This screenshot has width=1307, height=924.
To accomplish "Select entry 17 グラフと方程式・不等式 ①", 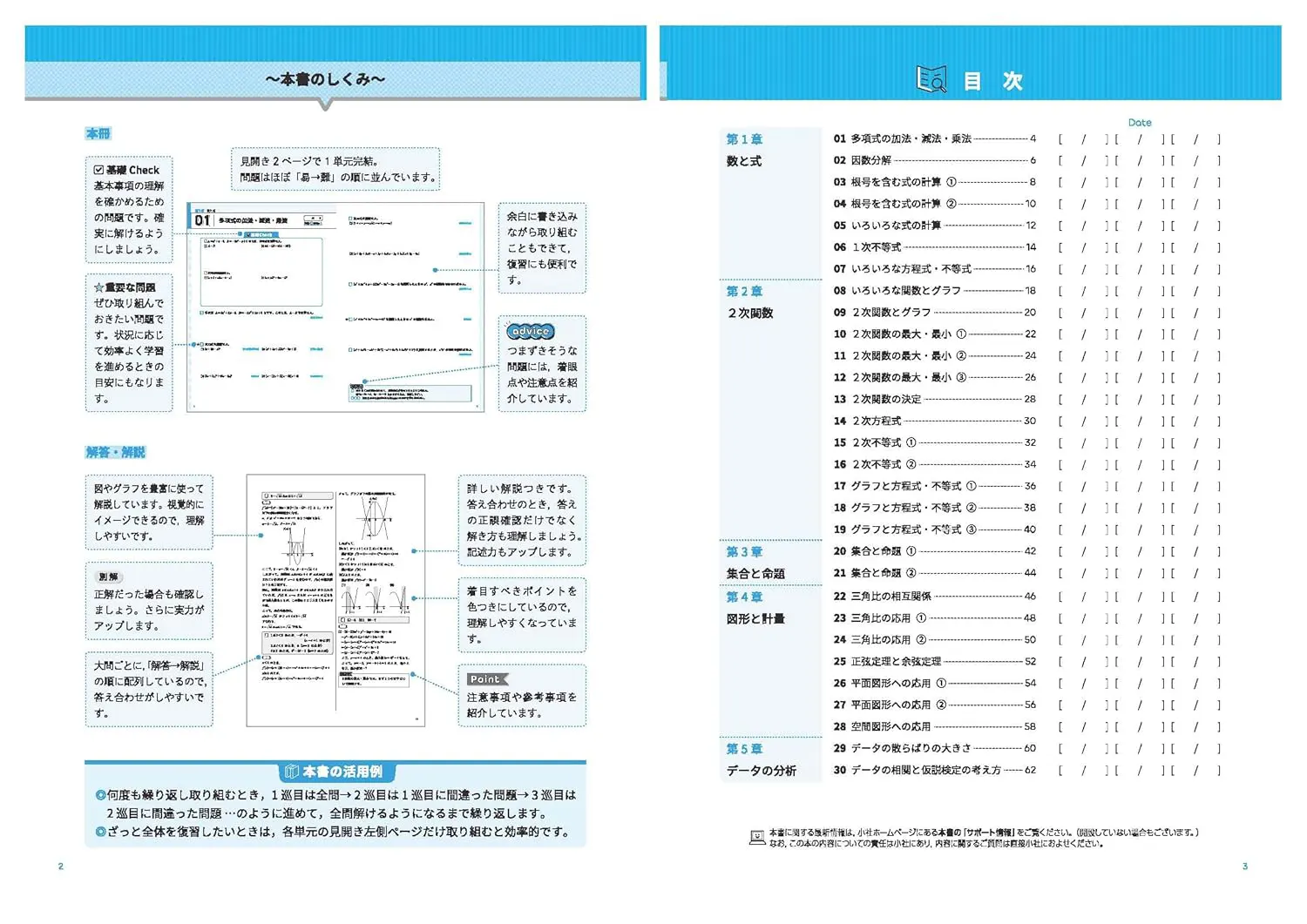I will [x=934, y=486].
